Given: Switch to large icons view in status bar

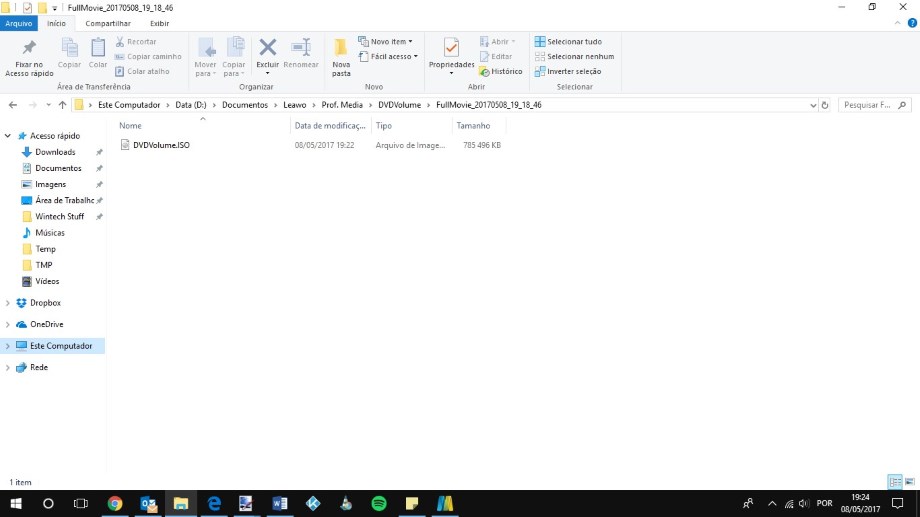Looking at the screenshot, I should click(x=909, y=482).
